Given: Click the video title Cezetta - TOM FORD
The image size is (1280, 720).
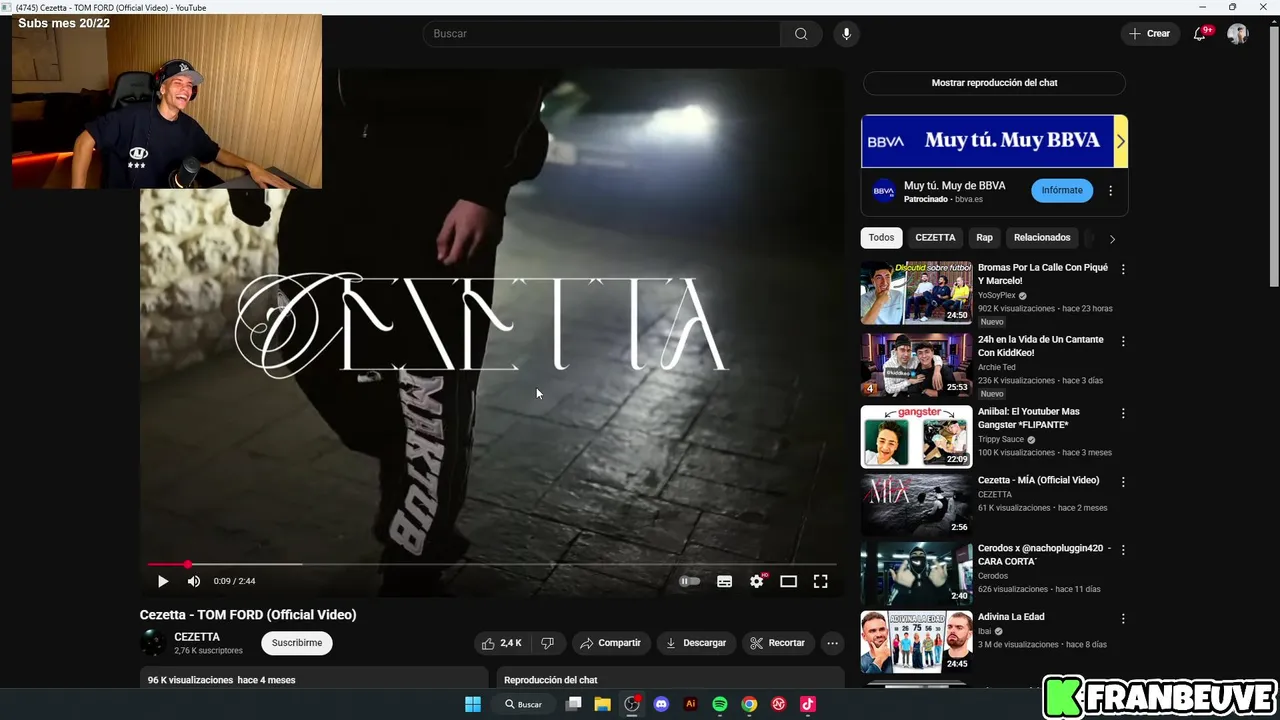Looking at the screenshot, I should point(248,615).
